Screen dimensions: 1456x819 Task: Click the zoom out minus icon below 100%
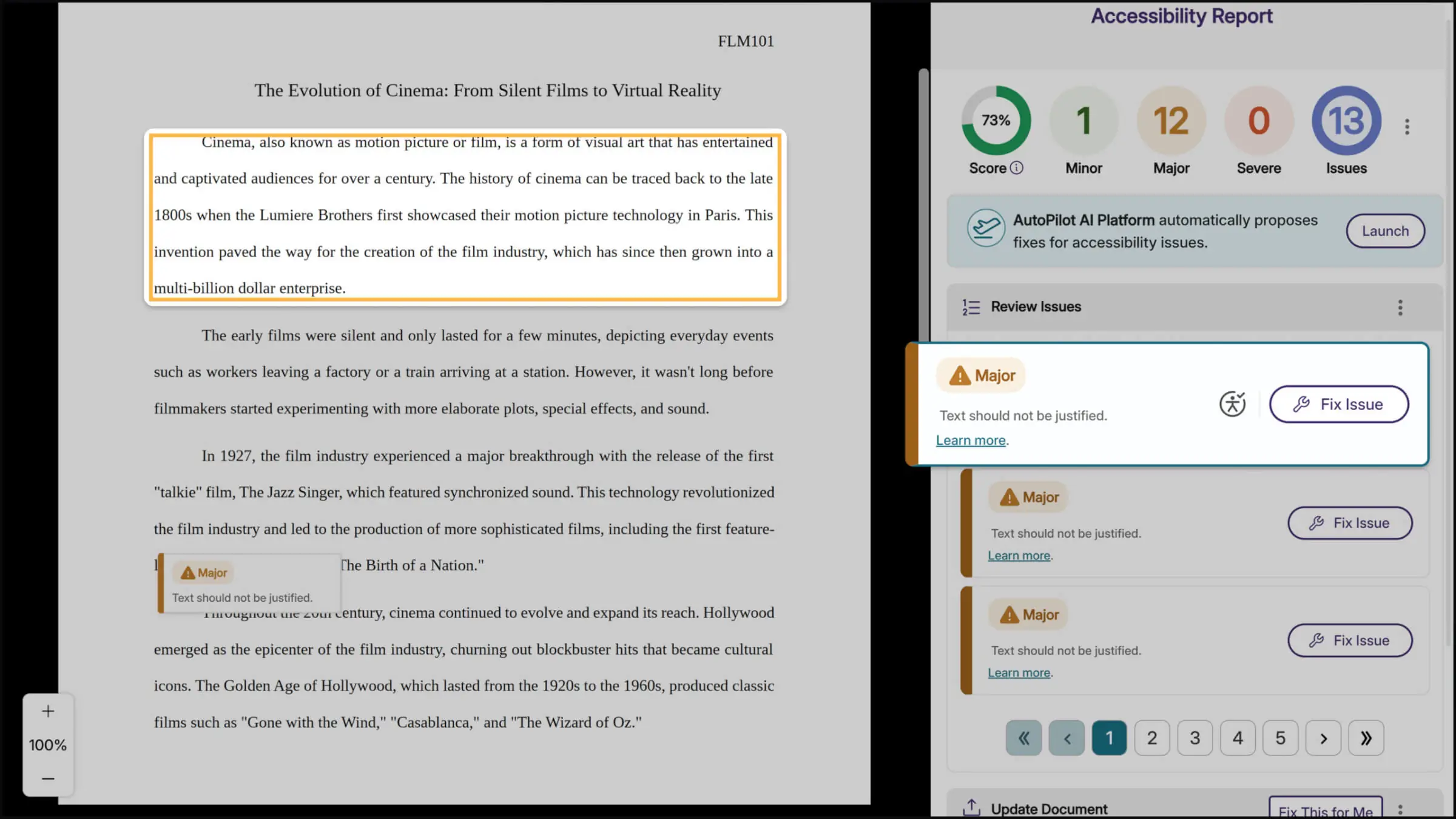(x=47, y=778)
